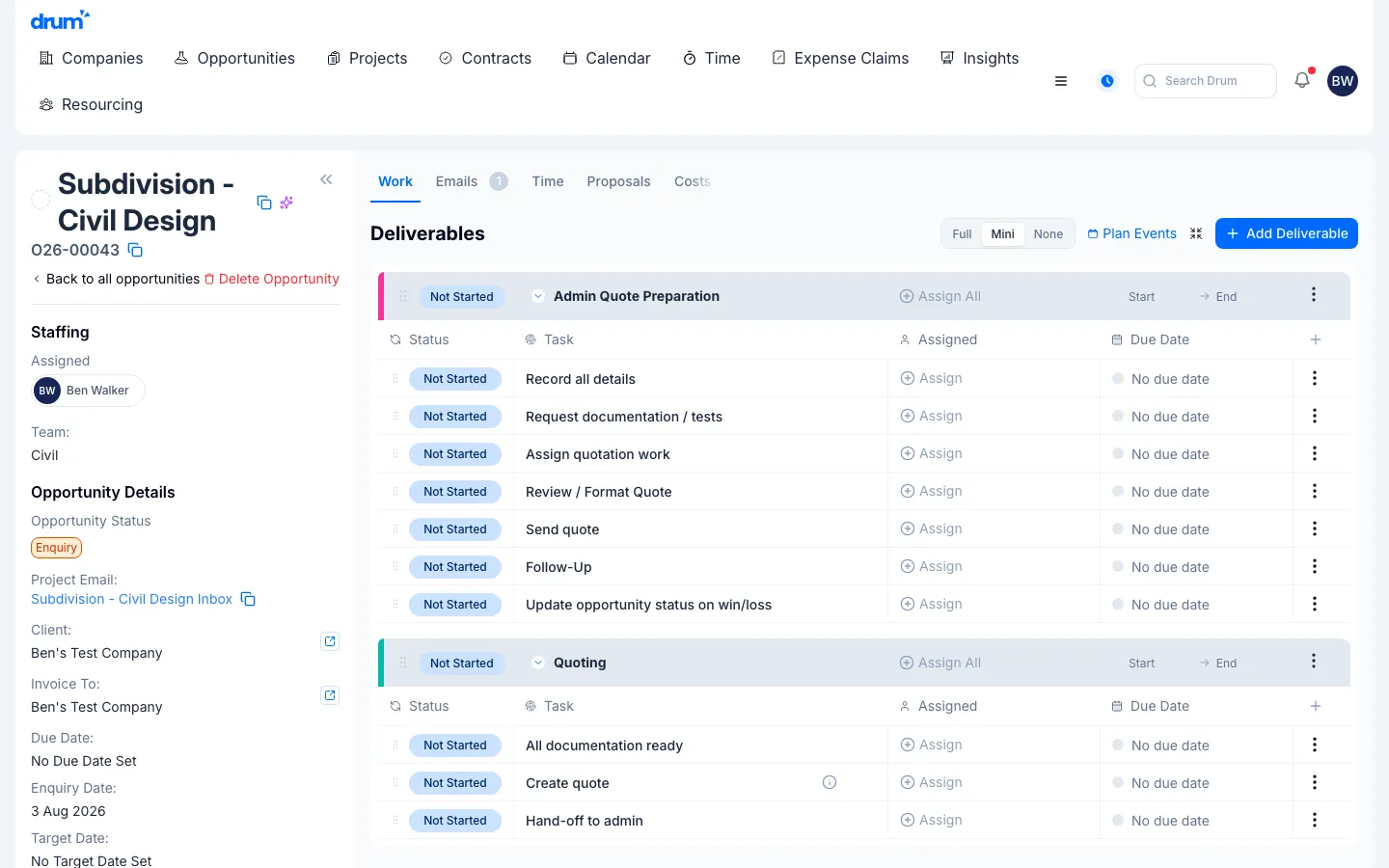1389x868 pixels.
Task: Open the hamburger menu icon
Action: click(1061, 81)
